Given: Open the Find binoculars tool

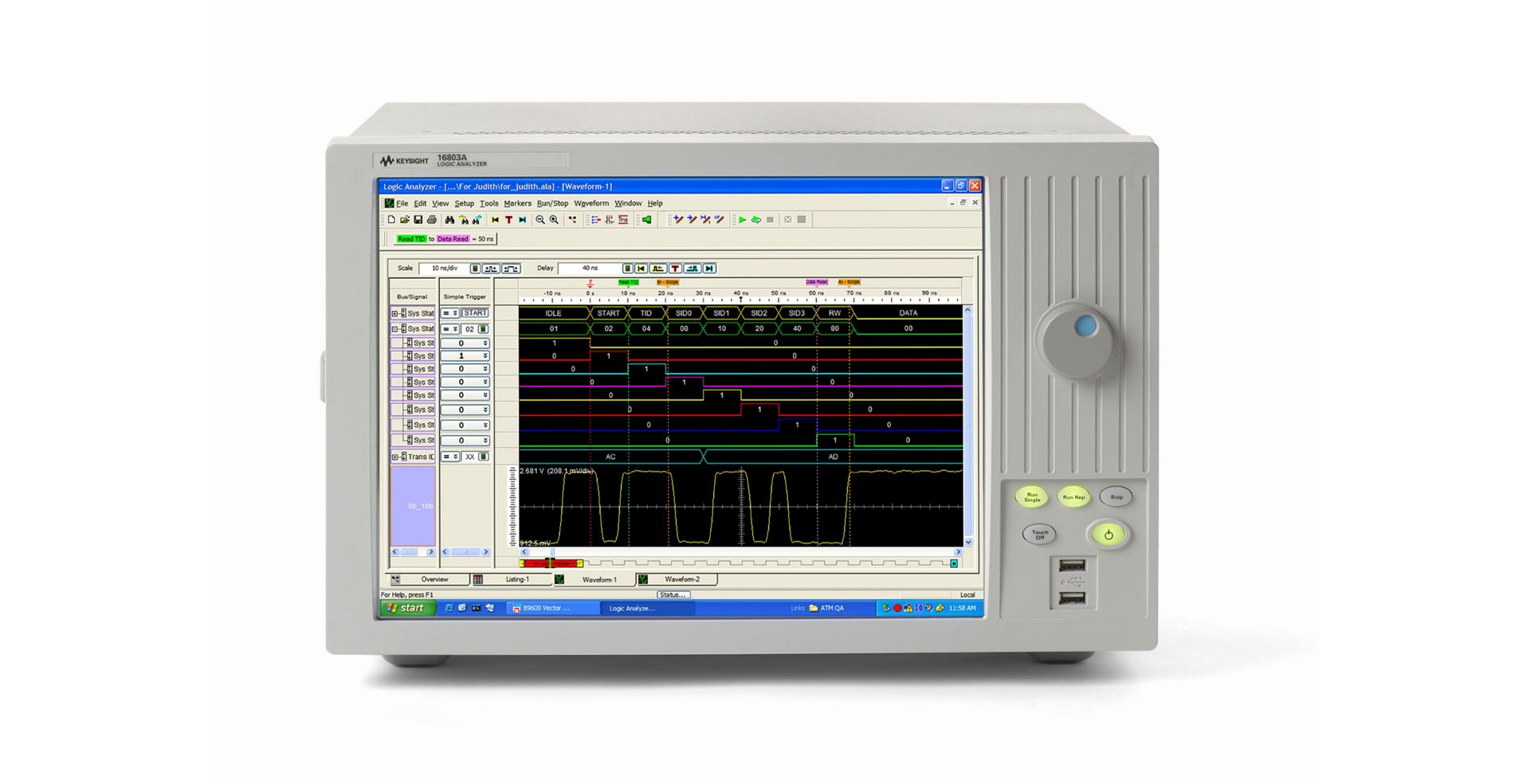Looking at the screenshot, I should [450, 220].
